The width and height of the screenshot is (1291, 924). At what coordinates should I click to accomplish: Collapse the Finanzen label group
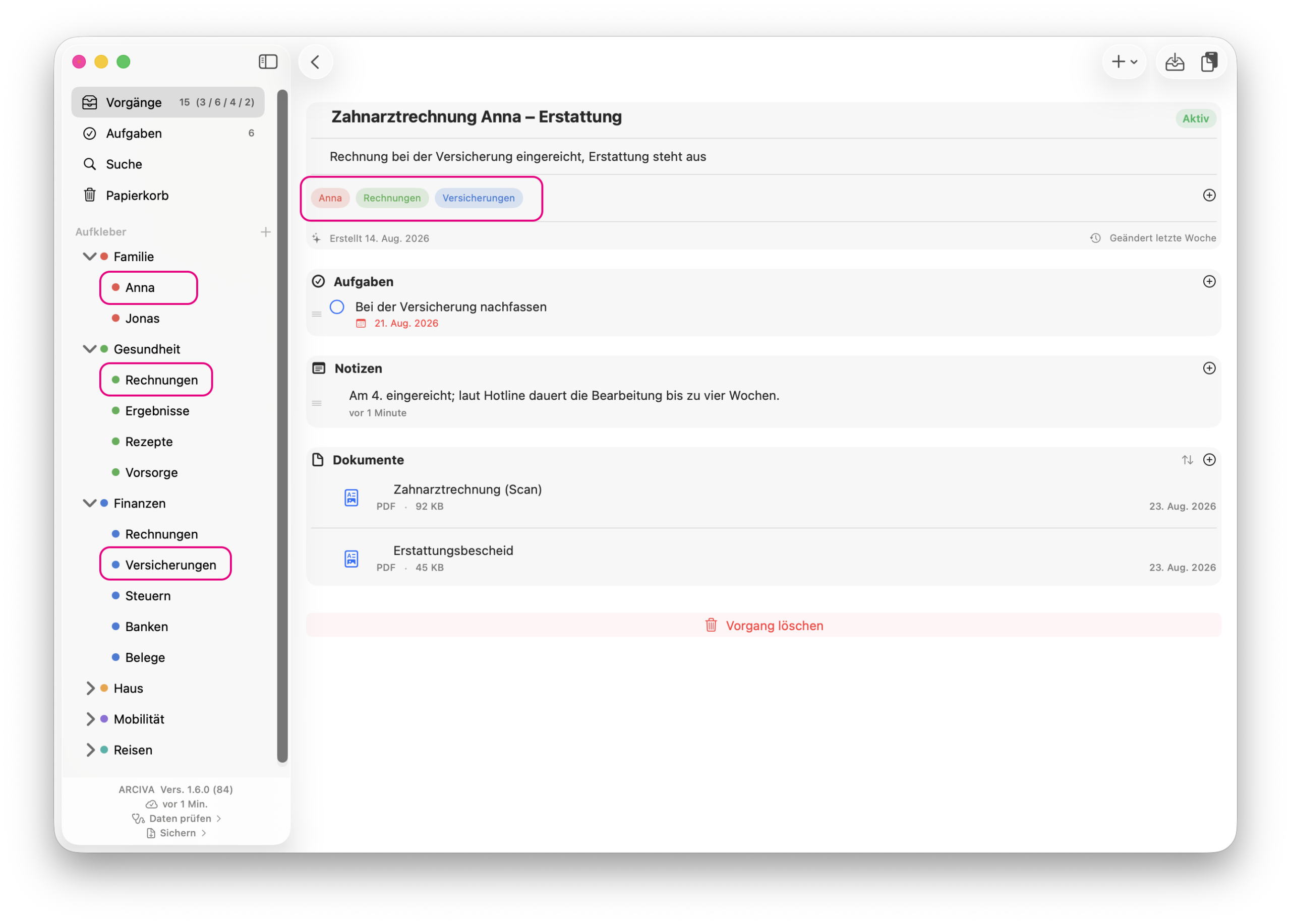point(89,503)
